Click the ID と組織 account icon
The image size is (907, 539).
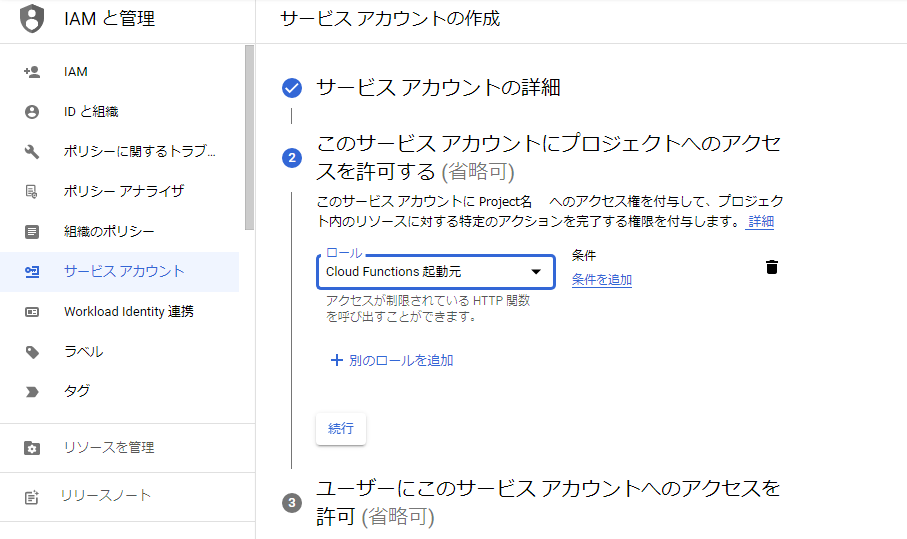[x=32, y=112]
